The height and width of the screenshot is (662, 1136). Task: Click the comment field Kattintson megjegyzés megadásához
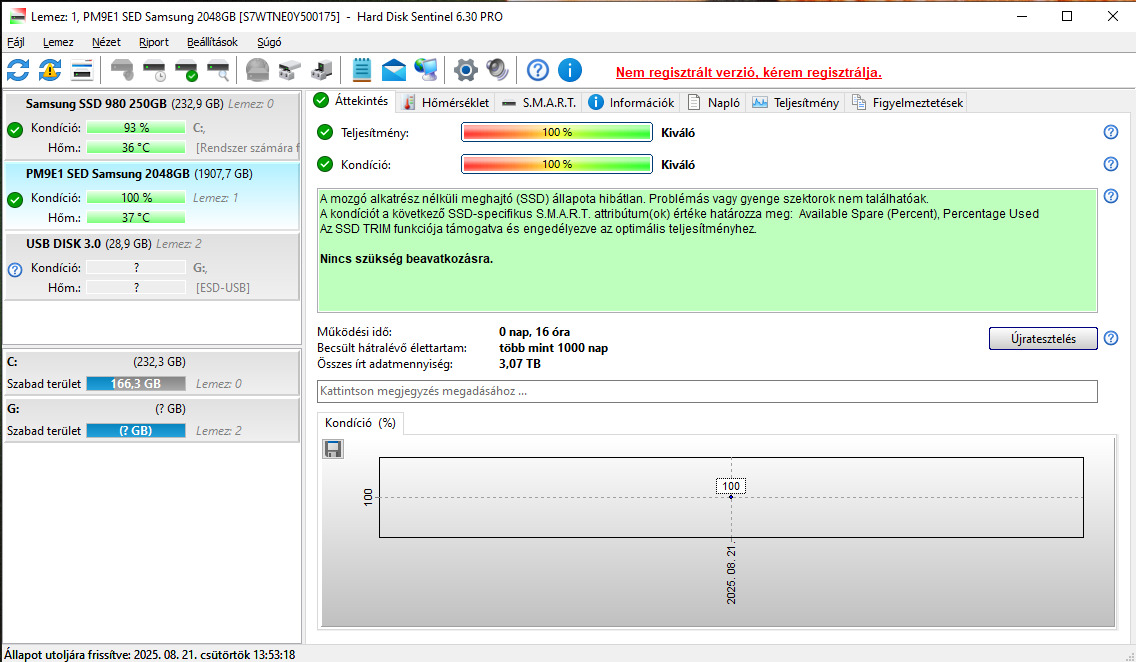[x=707, y=391]
